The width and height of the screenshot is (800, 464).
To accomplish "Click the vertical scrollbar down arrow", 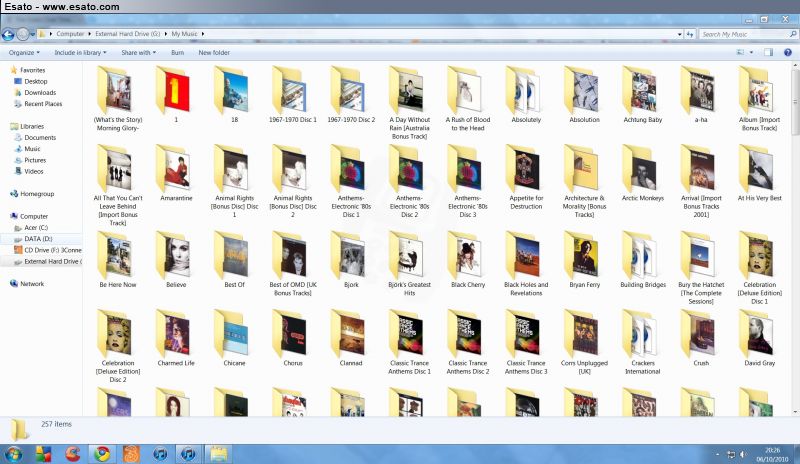I will [x=795, y=411].
